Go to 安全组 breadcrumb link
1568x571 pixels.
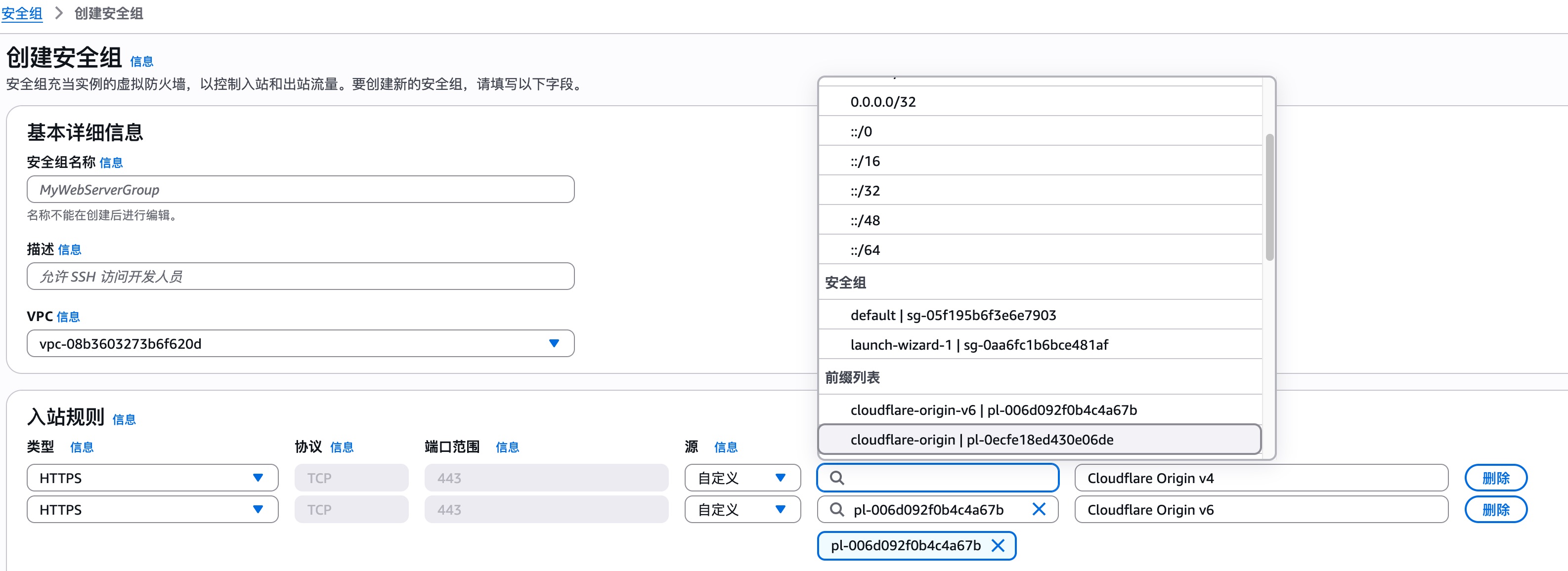(22, 13)
